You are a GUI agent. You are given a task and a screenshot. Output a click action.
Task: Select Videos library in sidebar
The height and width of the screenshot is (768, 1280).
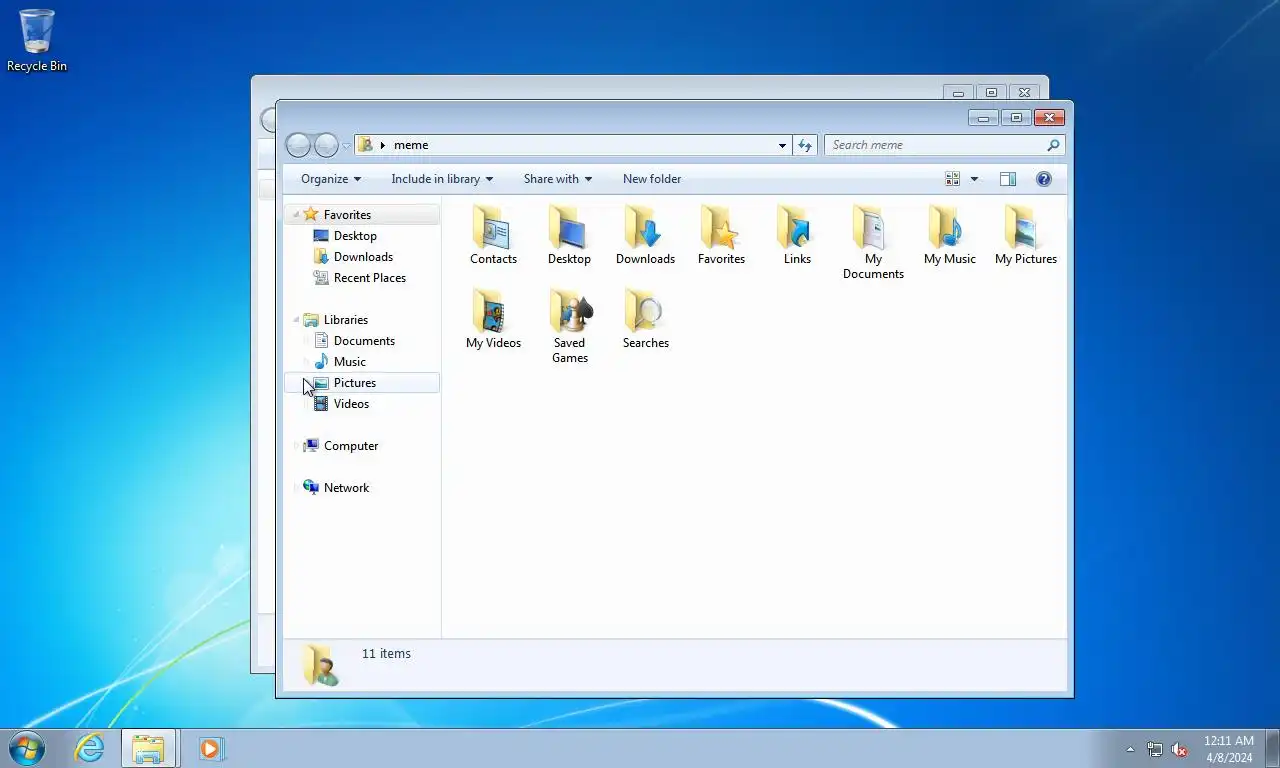[351, 404]
